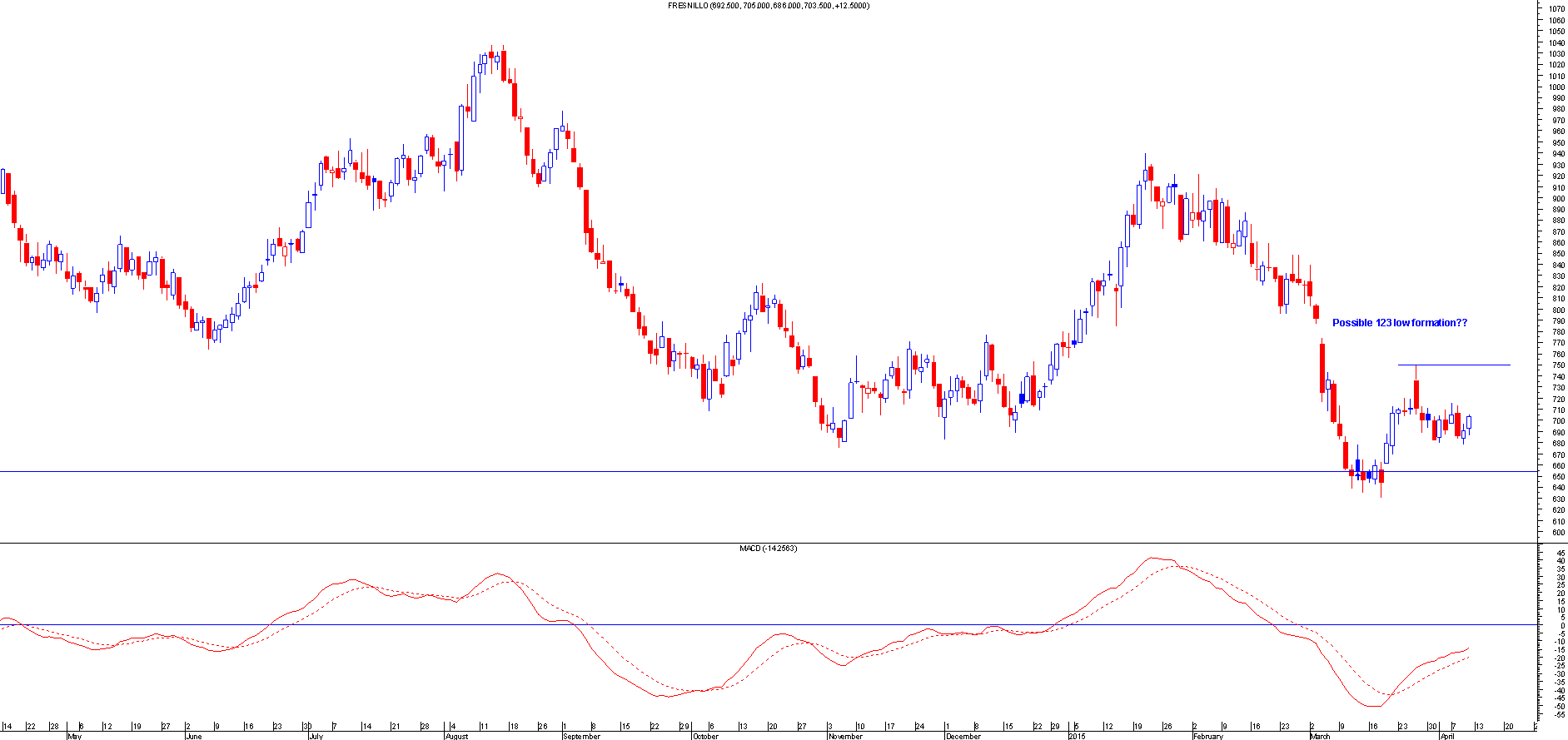
Task: Click the FRESNILLO chart title text
Action: tap(768, 6)
